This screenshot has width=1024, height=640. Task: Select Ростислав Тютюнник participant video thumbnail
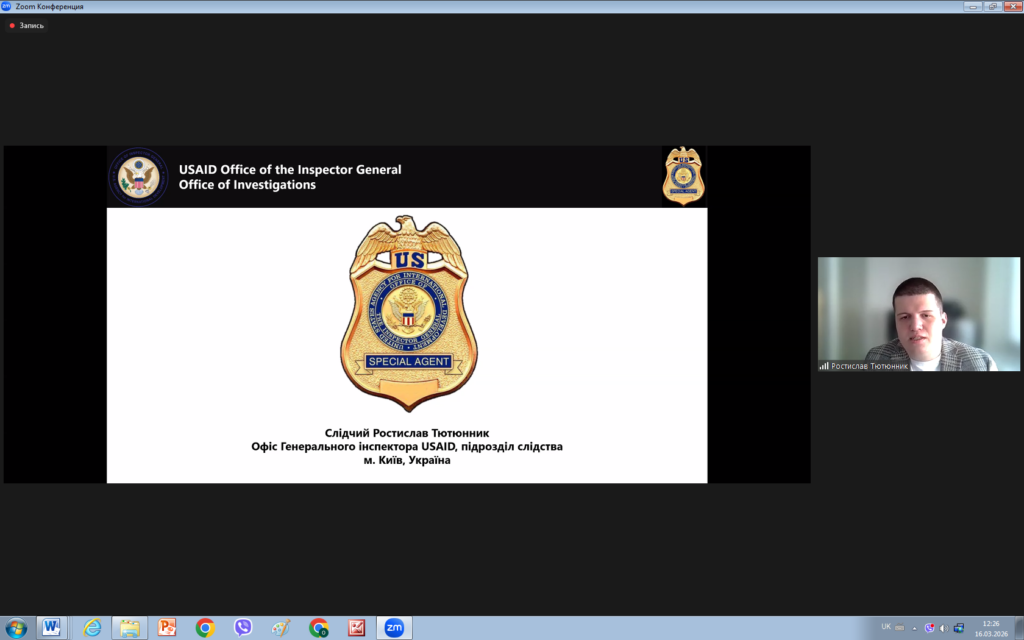coord(918,314)
